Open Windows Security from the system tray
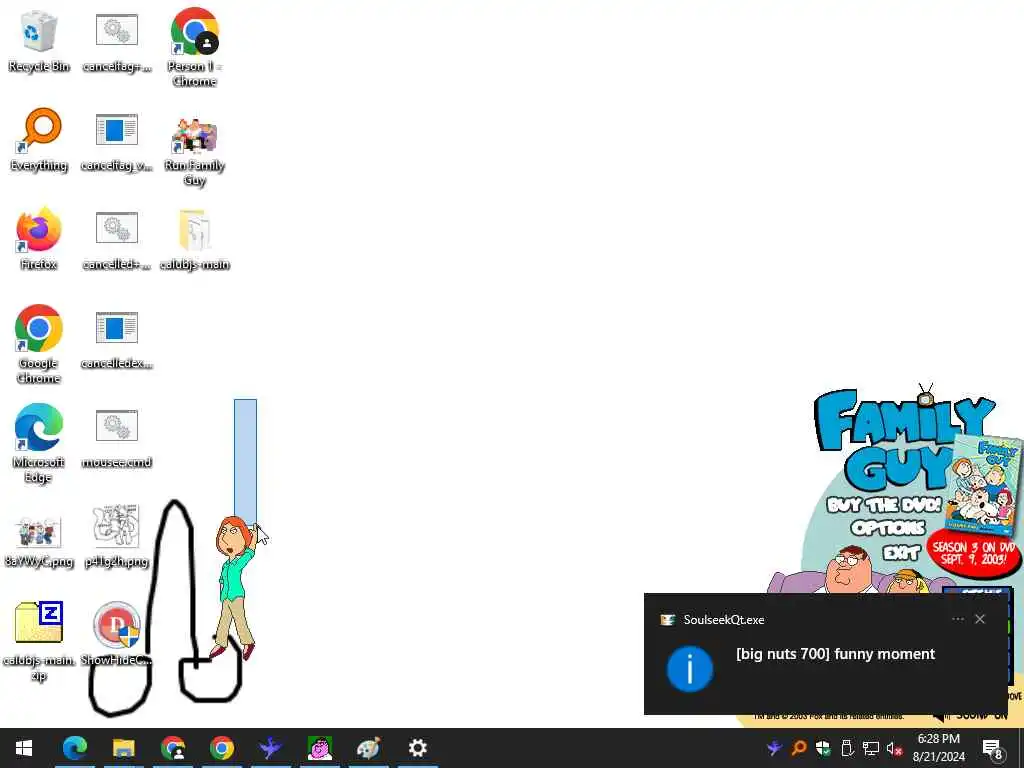 [823, 748]
